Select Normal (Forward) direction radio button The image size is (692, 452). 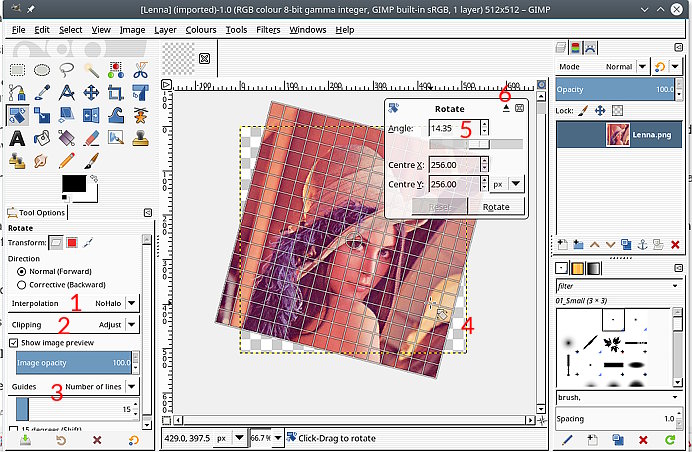coord(22,271)
